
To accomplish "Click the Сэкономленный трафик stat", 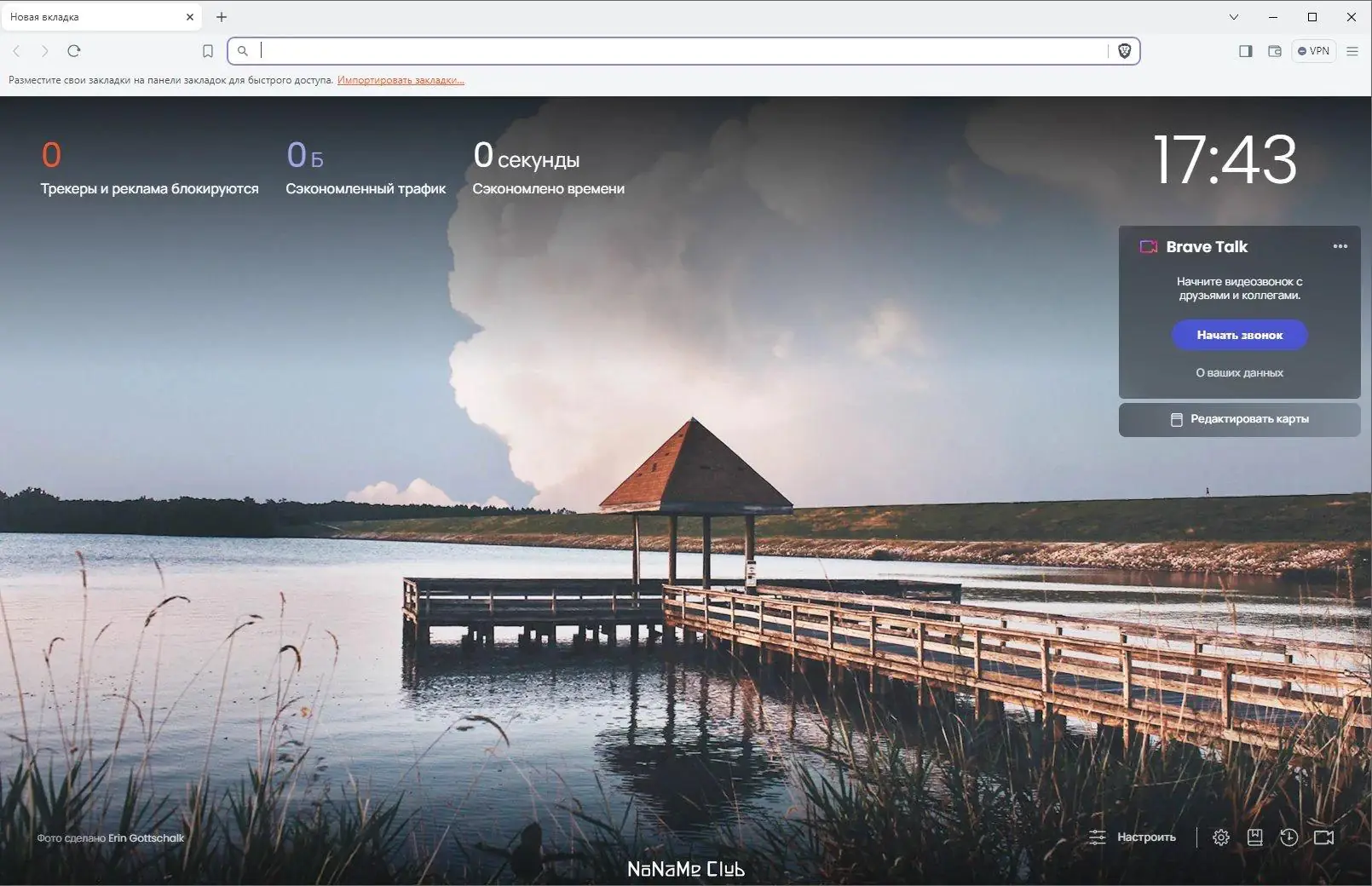I will tap(366, 169).
